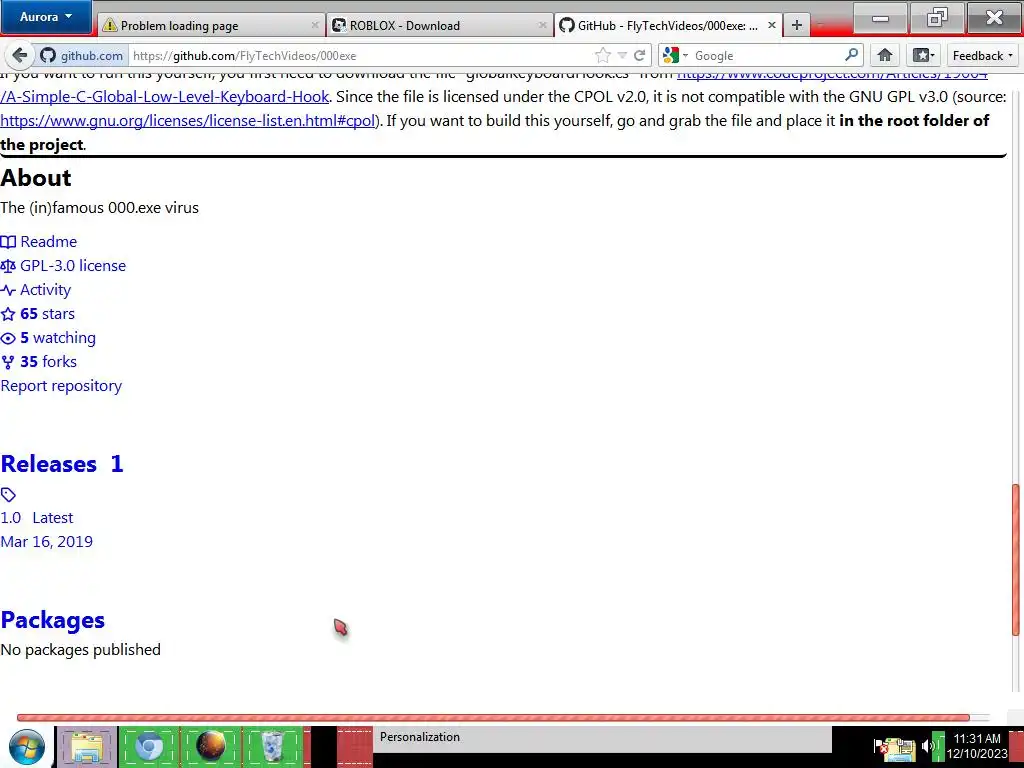Close the Problem loading page tab
The image size is (1024, 768).
pos(315,25)
